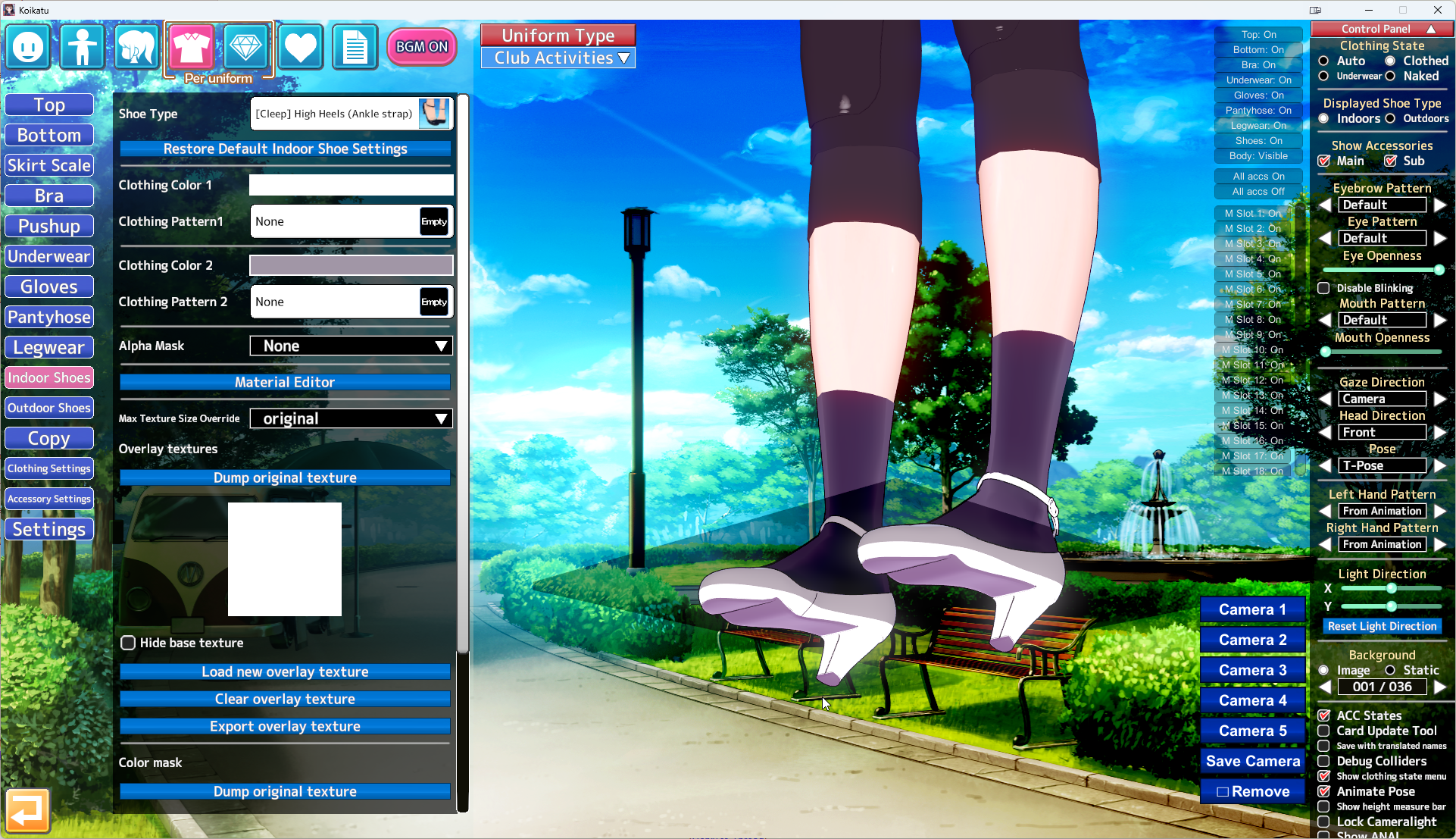Viewport: 1456px width, 839px height.
Task: Click Save Camera button
Action: coord(1253,761)
